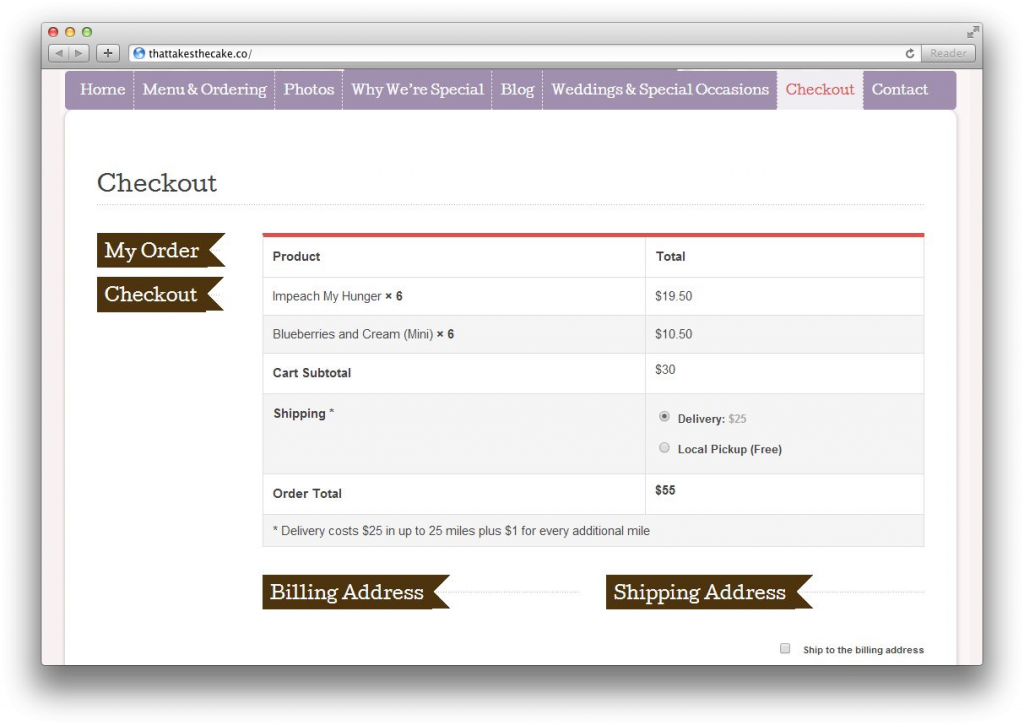The image size is (1024, 725).
Task: Click the globe site icon in address bar
Action: coord(139,53)
